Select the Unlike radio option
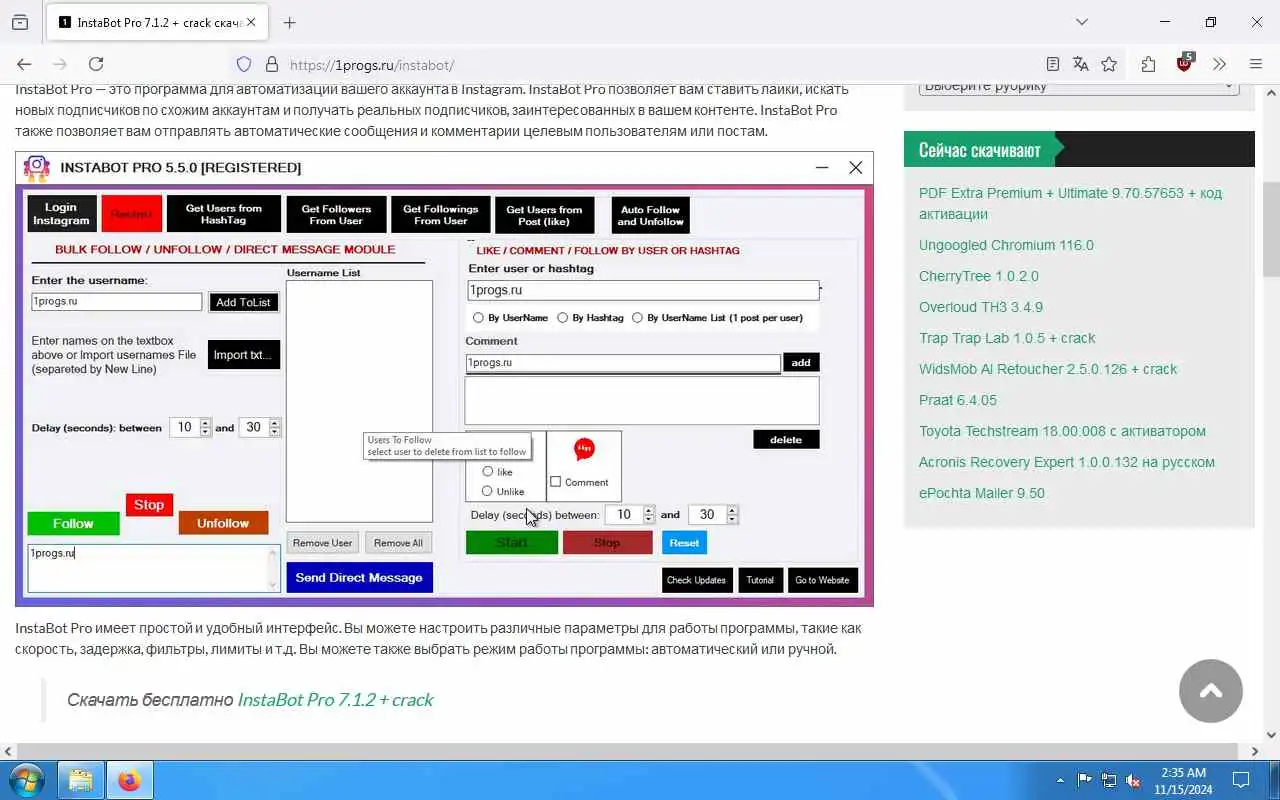The height and width of the screenshot is (800, 1280). (488, 491)
